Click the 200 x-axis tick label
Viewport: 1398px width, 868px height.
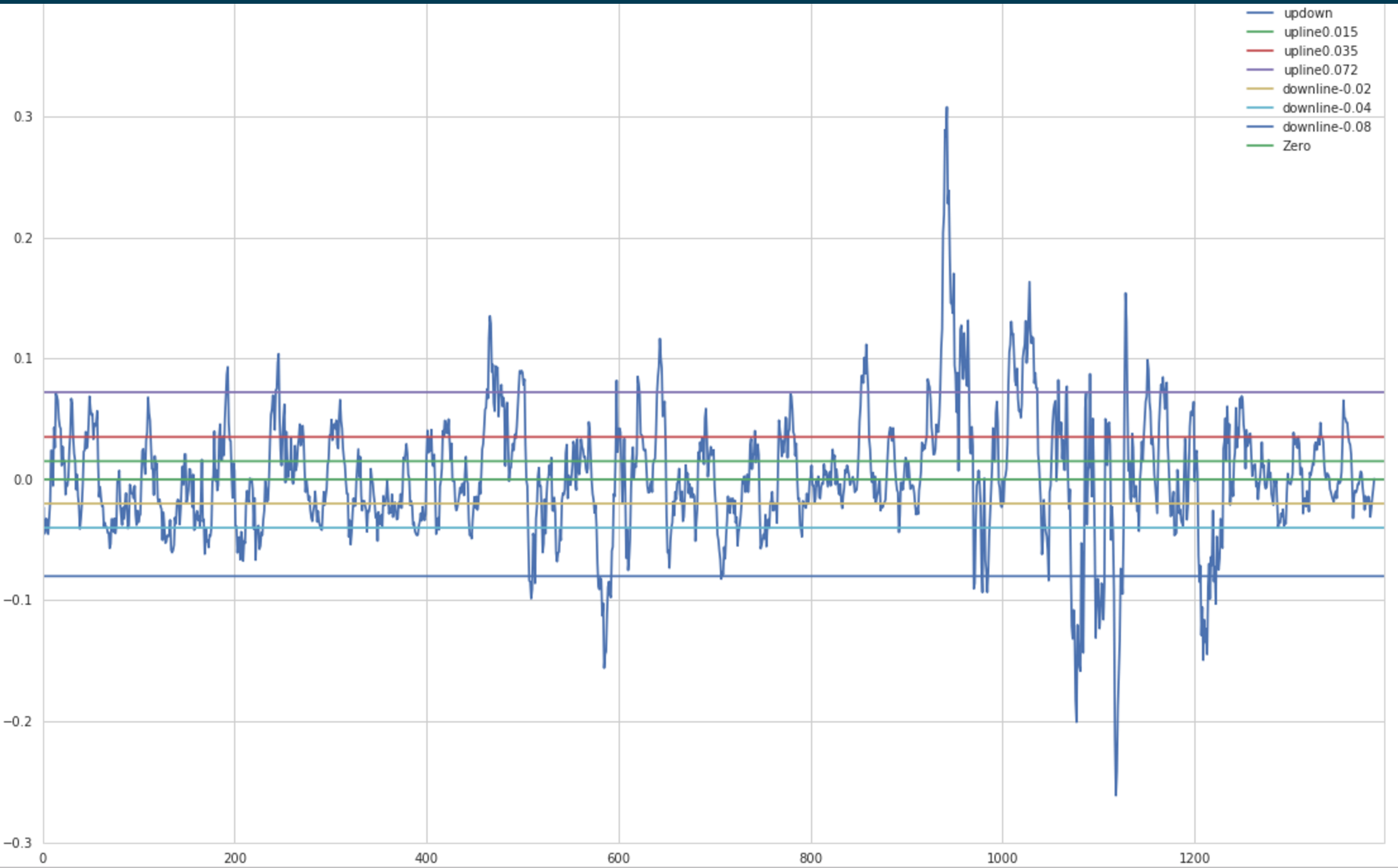235,859
